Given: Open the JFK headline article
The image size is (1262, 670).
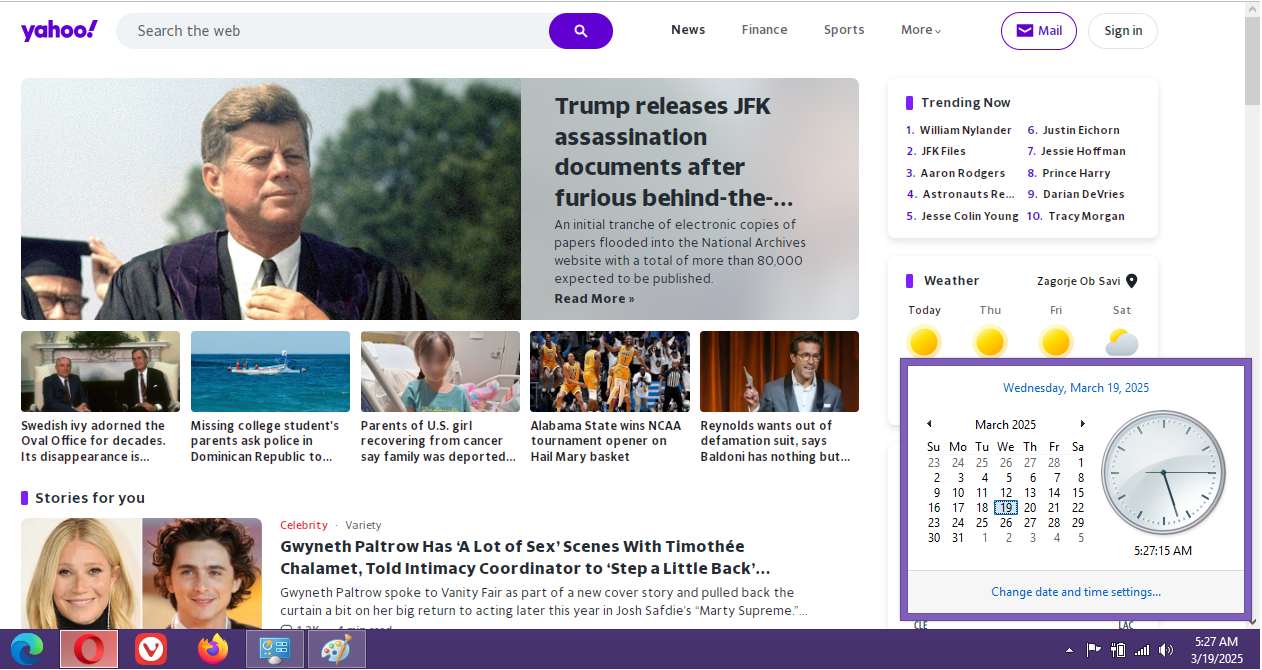Looking at the screenshot, I should tap(674, 151).
